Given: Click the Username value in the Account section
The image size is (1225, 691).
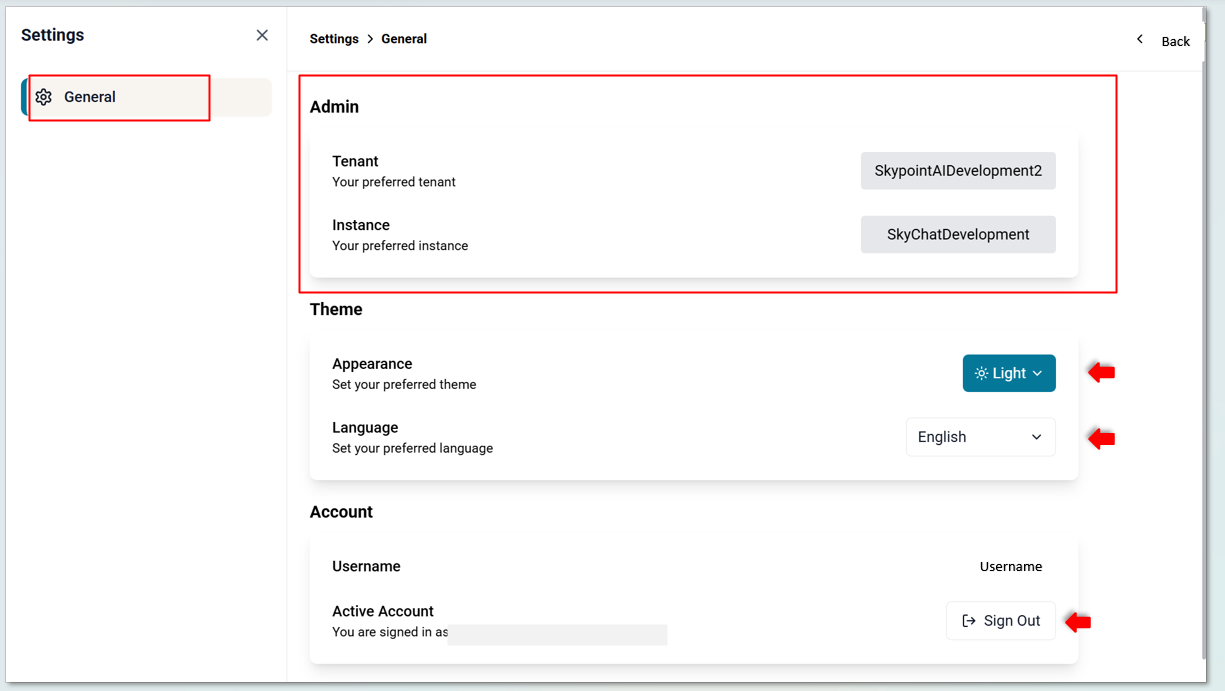Looking at the screenshot, I should [x=1010, y=566].
